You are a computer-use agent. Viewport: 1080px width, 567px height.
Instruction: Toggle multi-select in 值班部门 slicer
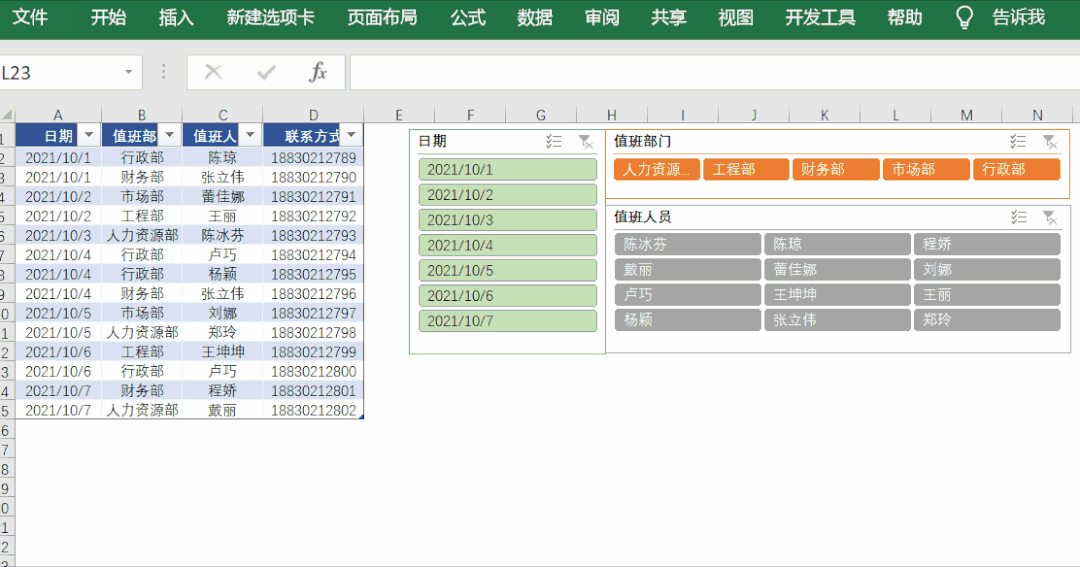pos(1018,141)
